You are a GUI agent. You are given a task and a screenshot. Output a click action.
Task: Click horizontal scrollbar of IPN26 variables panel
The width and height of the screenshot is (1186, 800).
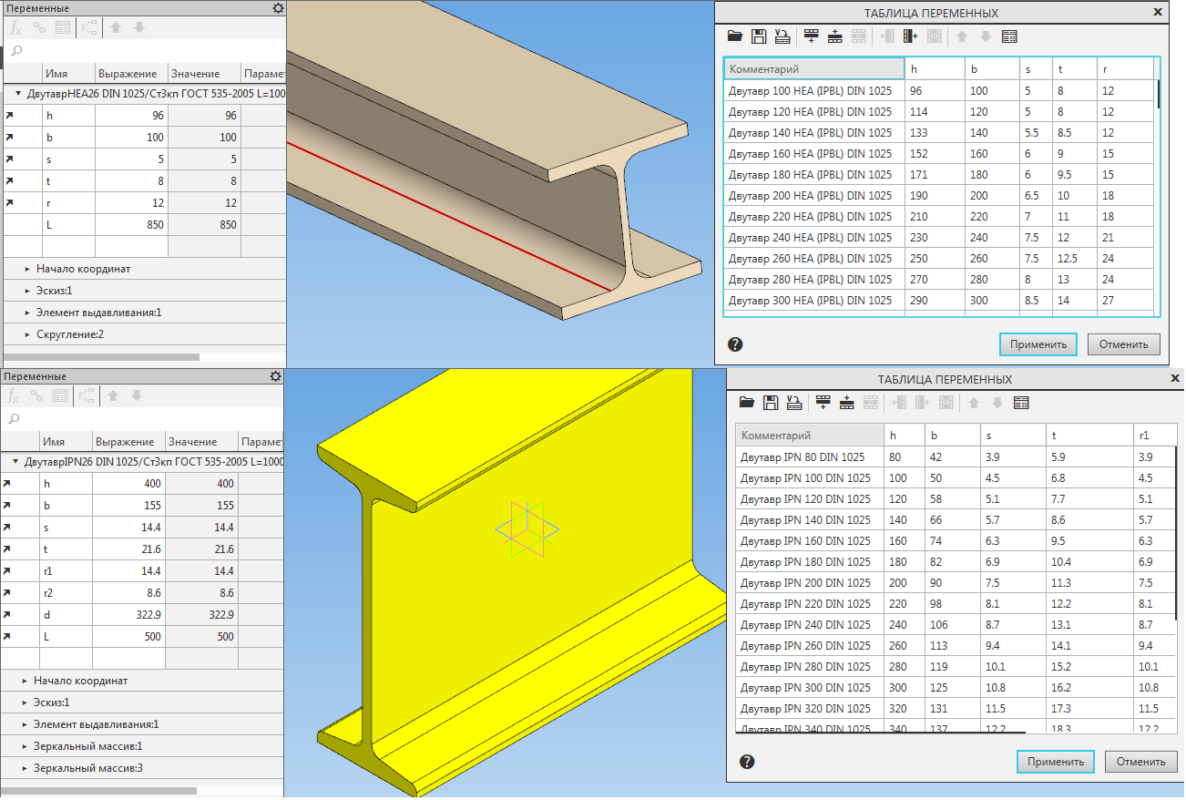98,791
